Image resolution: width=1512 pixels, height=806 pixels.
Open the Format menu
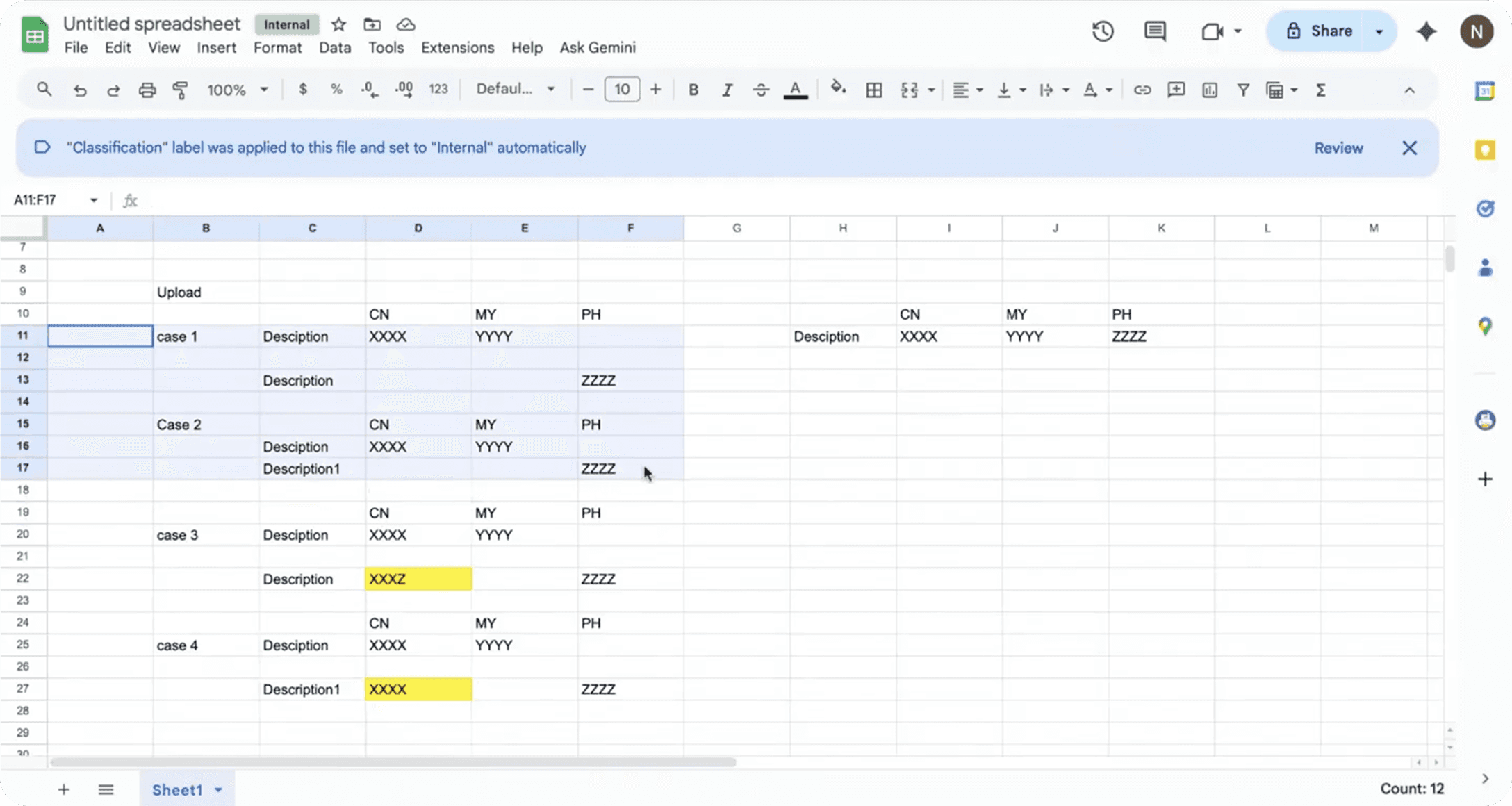(x=277, y=47)
